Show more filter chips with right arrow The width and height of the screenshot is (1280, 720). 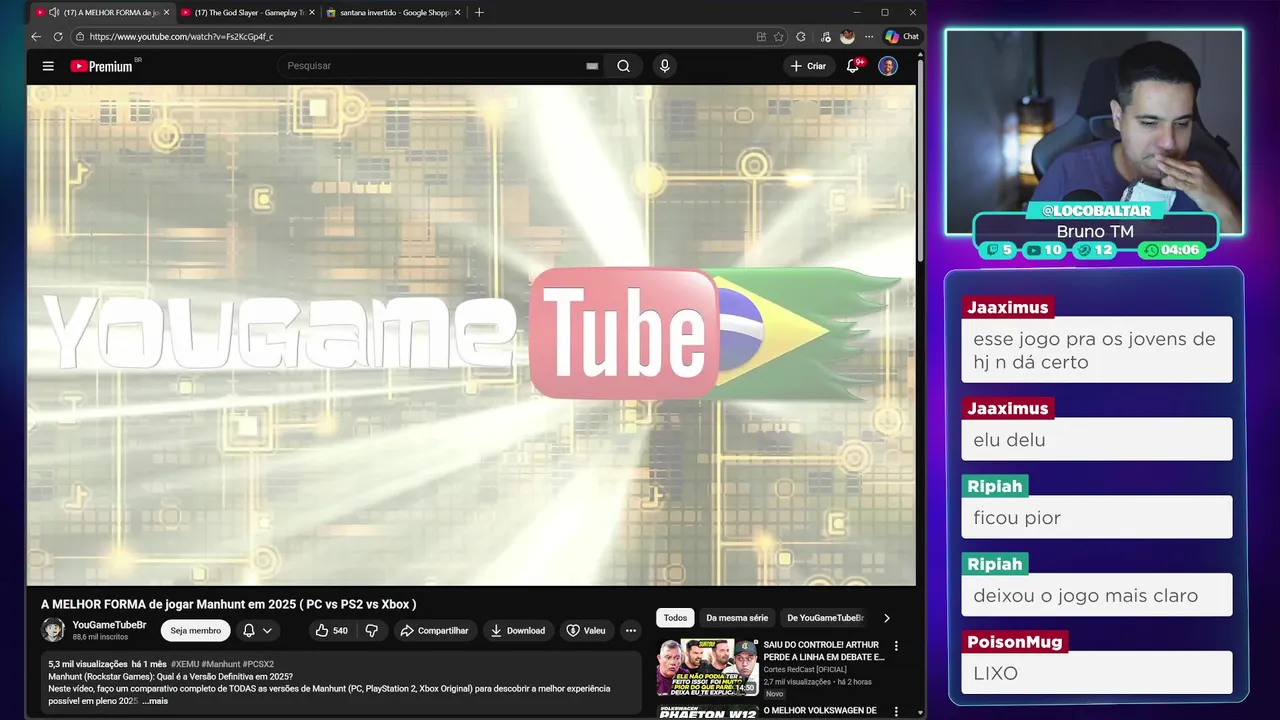point(886,618)
